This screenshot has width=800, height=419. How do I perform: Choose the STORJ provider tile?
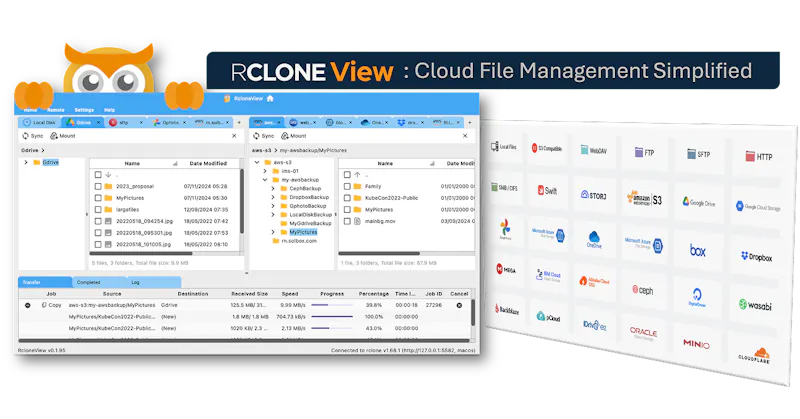coord(593,195)
